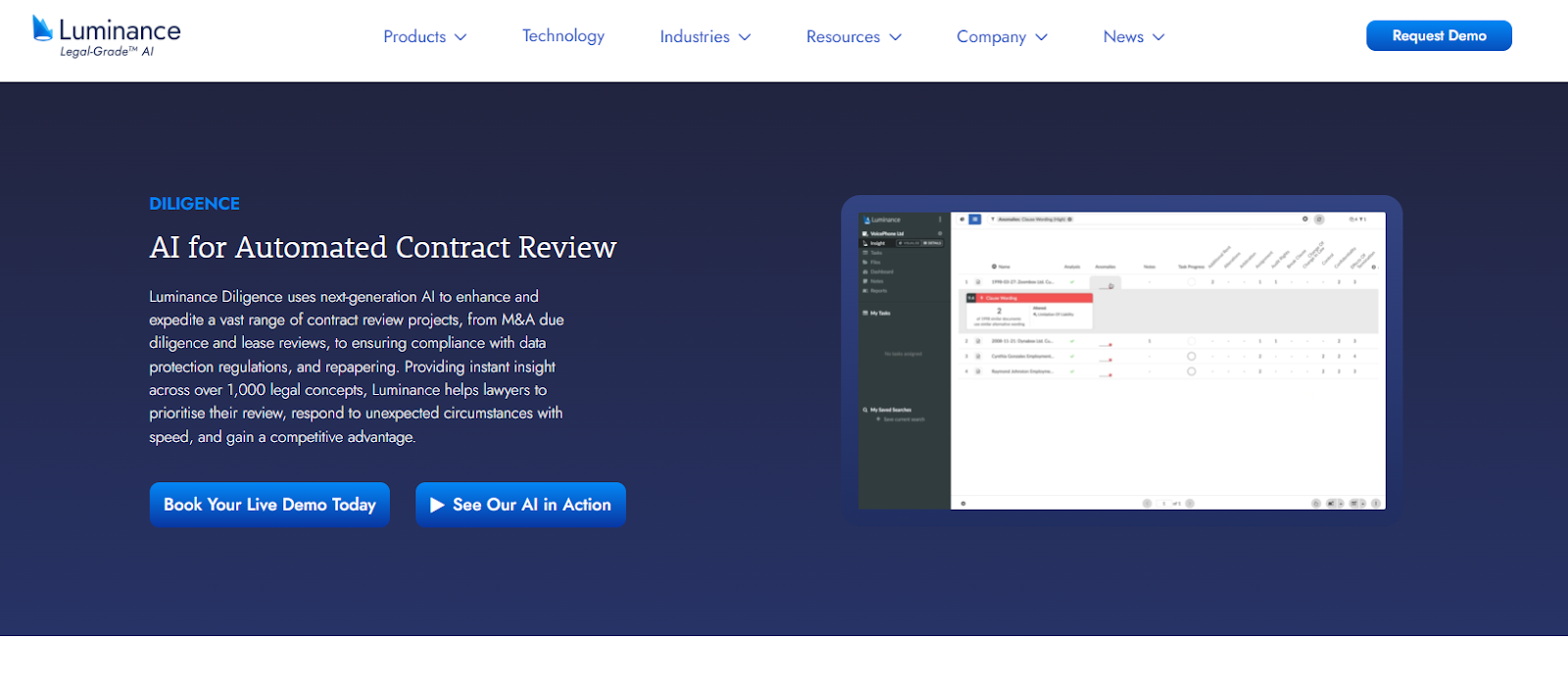Click the refresh icon beside the preview search bar
This screenshot has height=687, width=1568.
pyautogui.click(x=1319, y=220)
